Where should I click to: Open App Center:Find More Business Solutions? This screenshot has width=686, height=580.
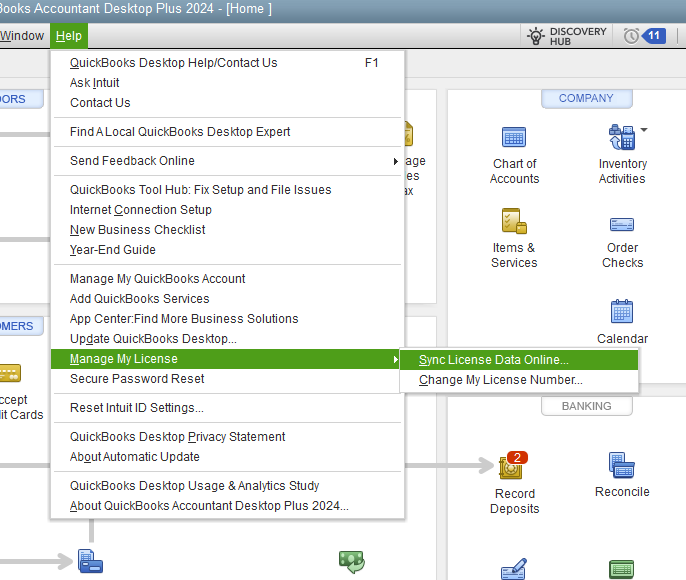click(227, 319)
